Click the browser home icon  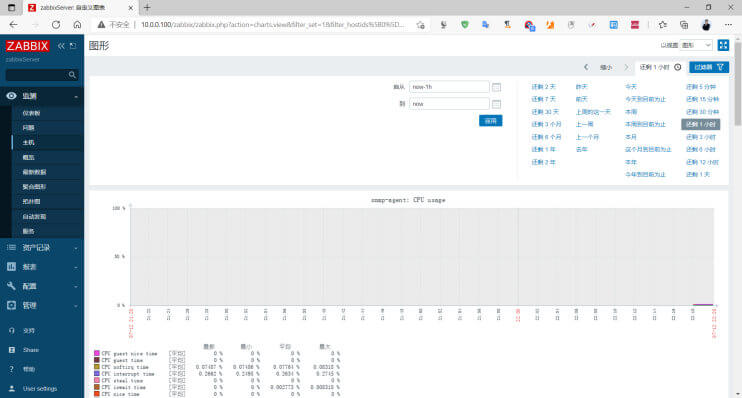pos(77,25)
